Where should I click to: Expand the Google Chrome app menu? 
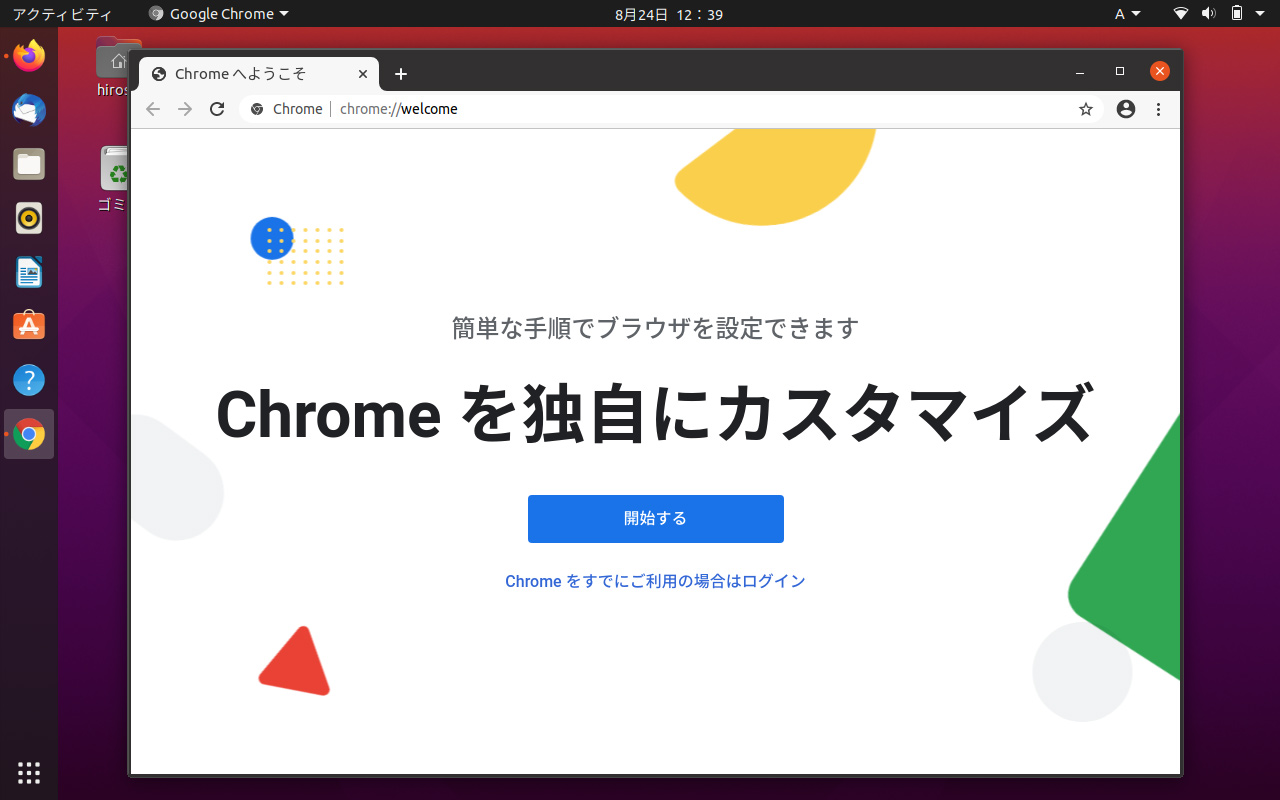pos(218,14)
